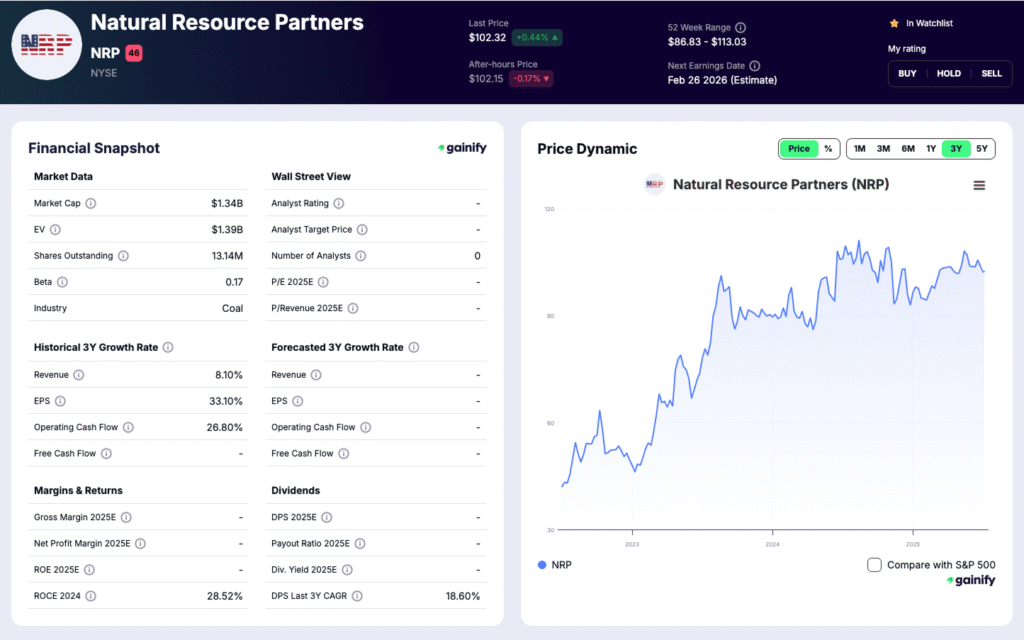This screenshot has width=1024, height=640.
Task: Click the Next Earnings Date info icon
Action: point(755,65)
